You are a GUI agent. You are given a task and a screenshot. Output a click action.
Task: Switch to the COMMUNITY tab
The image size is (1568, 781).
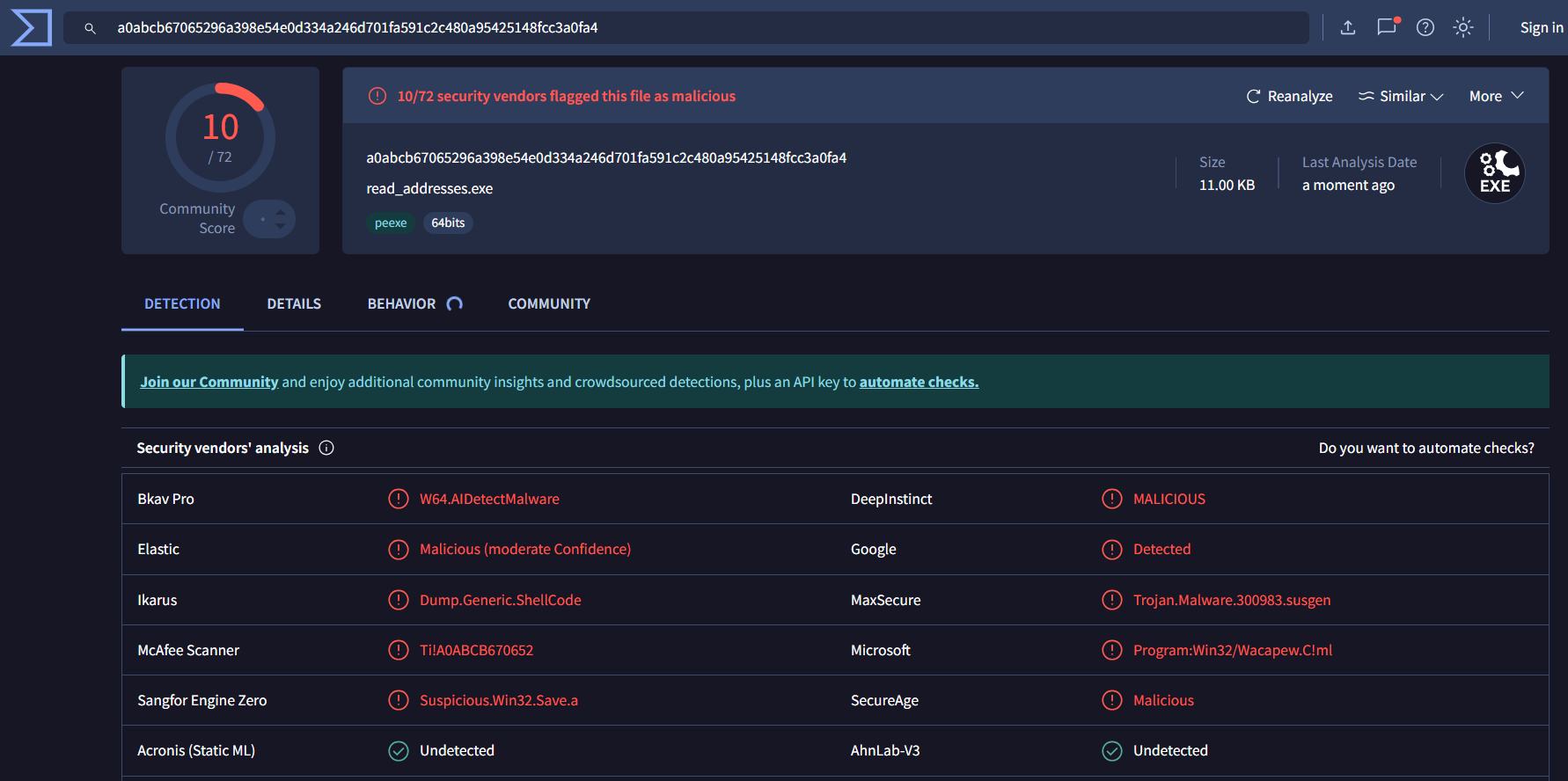[549, 303]
